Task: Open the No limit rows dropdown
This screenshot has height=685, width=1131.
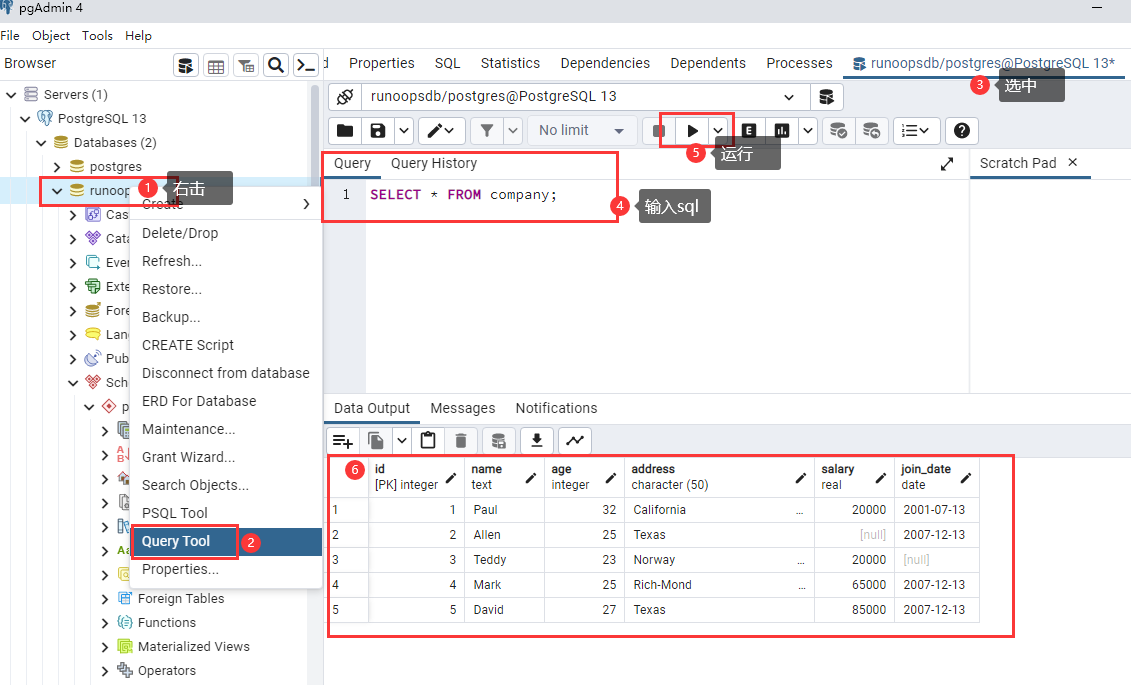Action: click(x=581, y=130)
